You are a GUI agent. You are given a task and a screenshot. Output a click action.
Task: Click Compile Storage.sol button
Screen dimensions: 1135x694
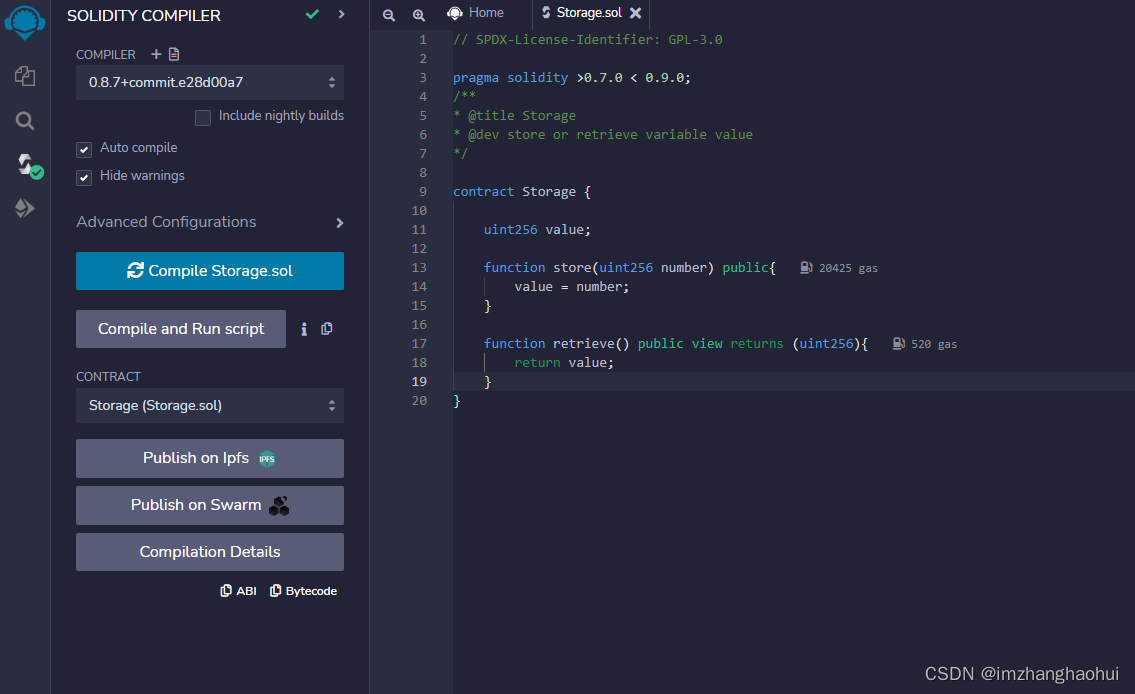[x=210, y=271]
